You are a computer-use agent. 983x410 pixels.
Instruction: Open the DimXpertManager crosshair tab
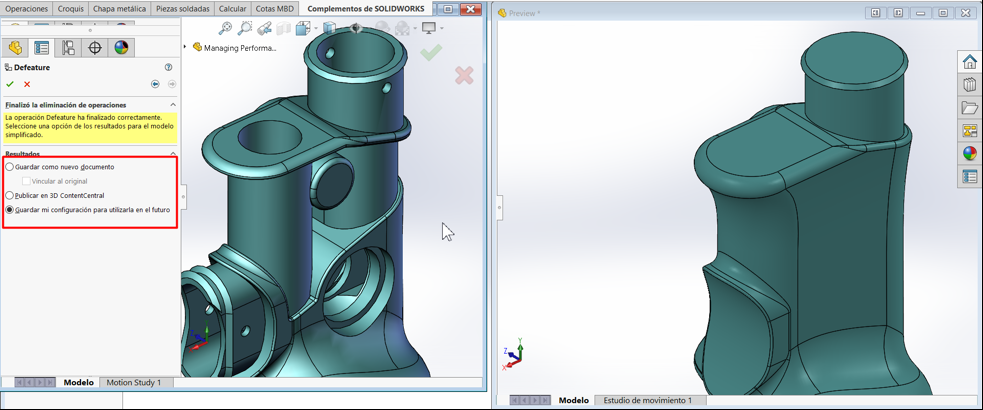(x=95, y=48)
